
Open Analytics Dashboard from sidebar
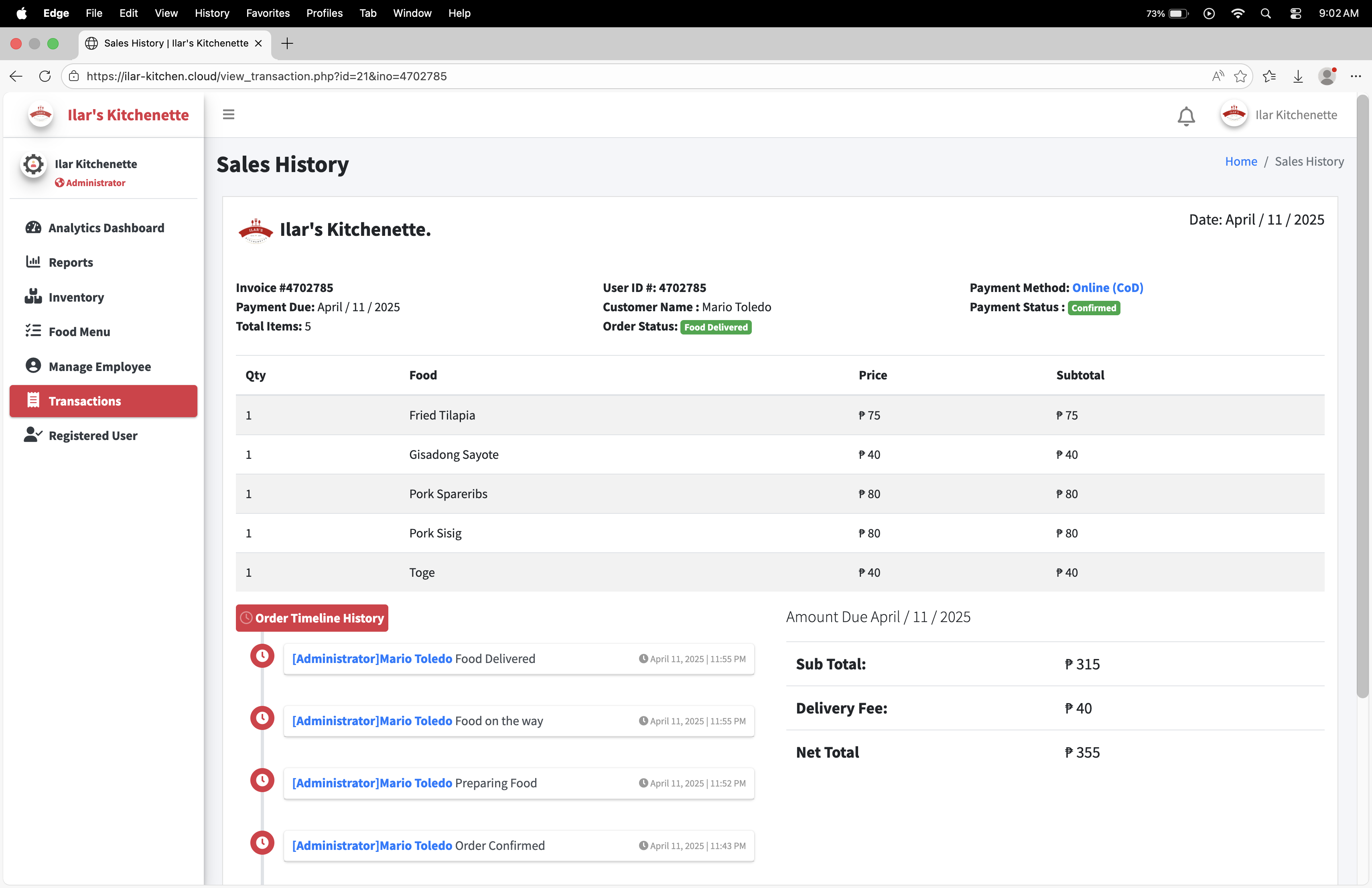[106, 228]
